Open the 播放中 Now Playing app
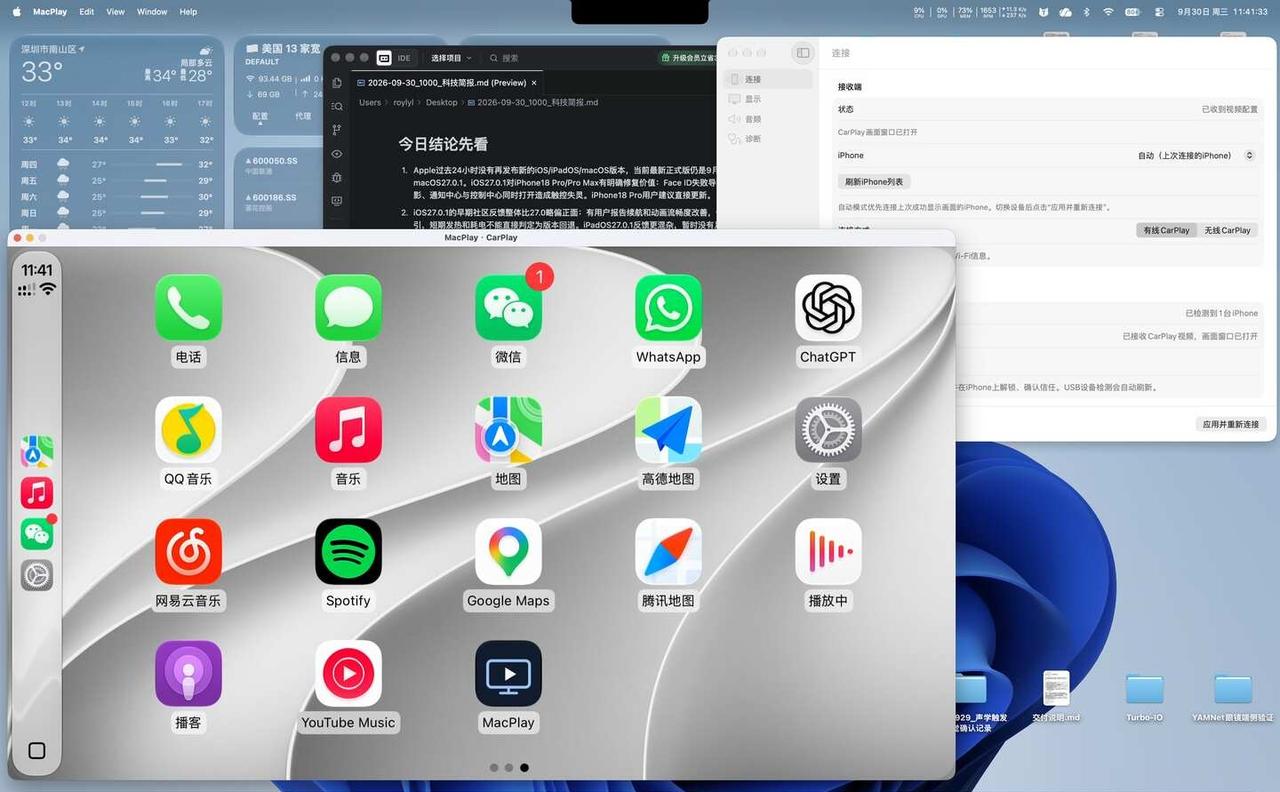This screenshot has height=792, width=1280. (828, 552)
